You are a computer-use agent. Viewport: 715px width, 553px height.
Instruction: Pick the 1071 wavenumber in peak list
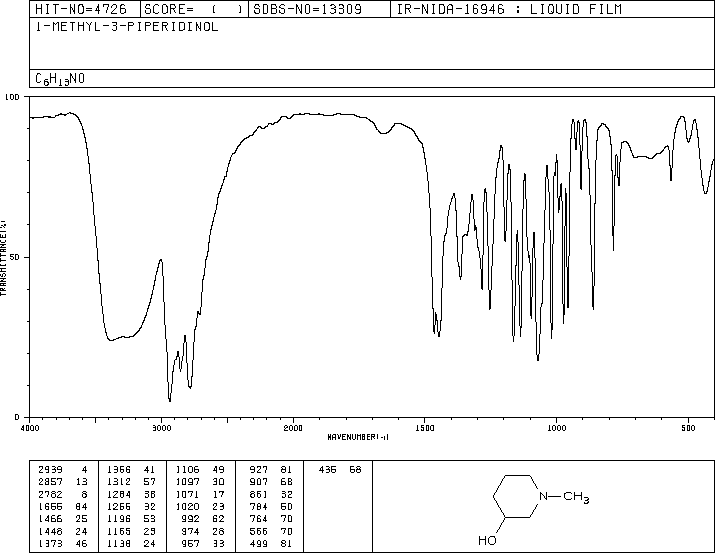(x=187, y=494)
